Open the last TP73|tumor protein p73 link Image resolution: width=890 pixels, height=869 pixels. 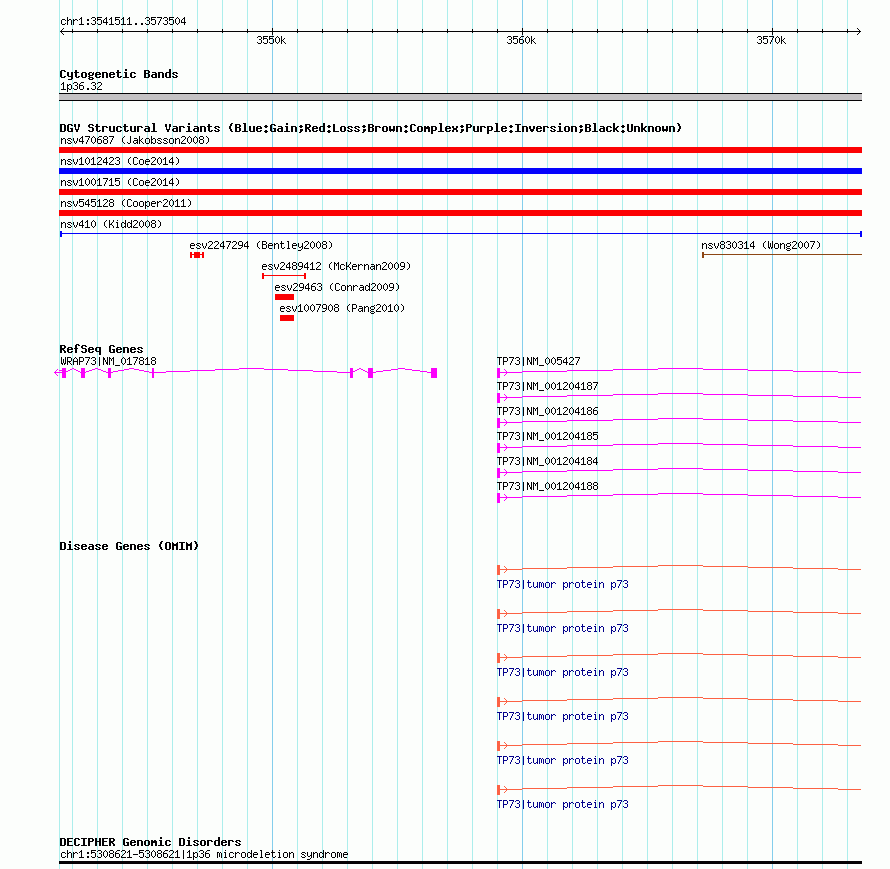tap(562, 804)
